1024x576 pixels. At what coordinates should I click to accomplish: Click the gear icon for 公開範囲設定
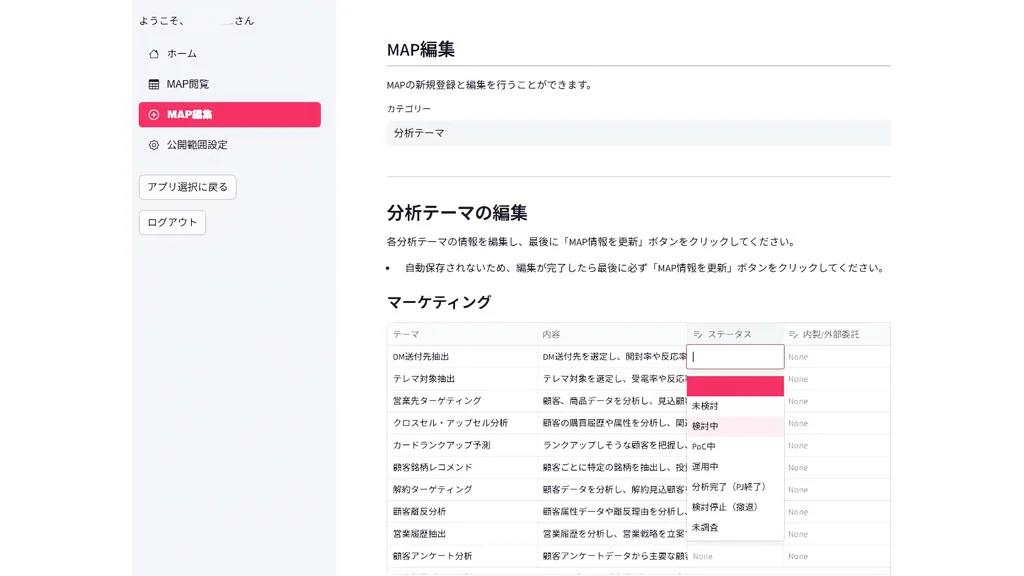point(154,145)
